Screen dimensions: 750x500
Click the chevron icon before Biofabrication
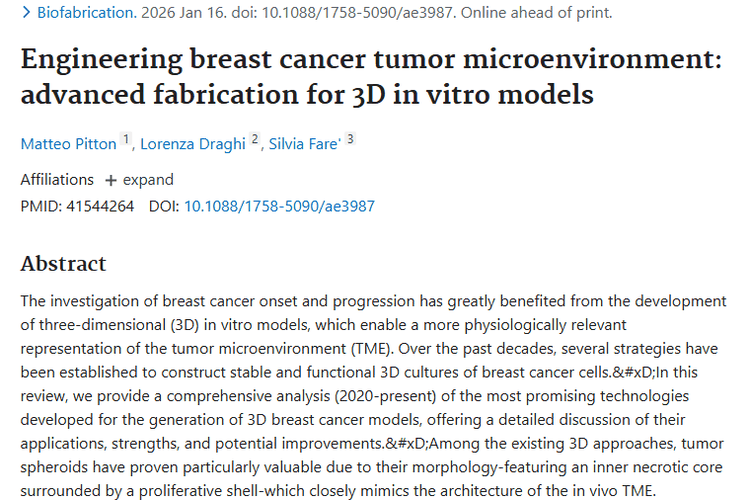(26, 14)
